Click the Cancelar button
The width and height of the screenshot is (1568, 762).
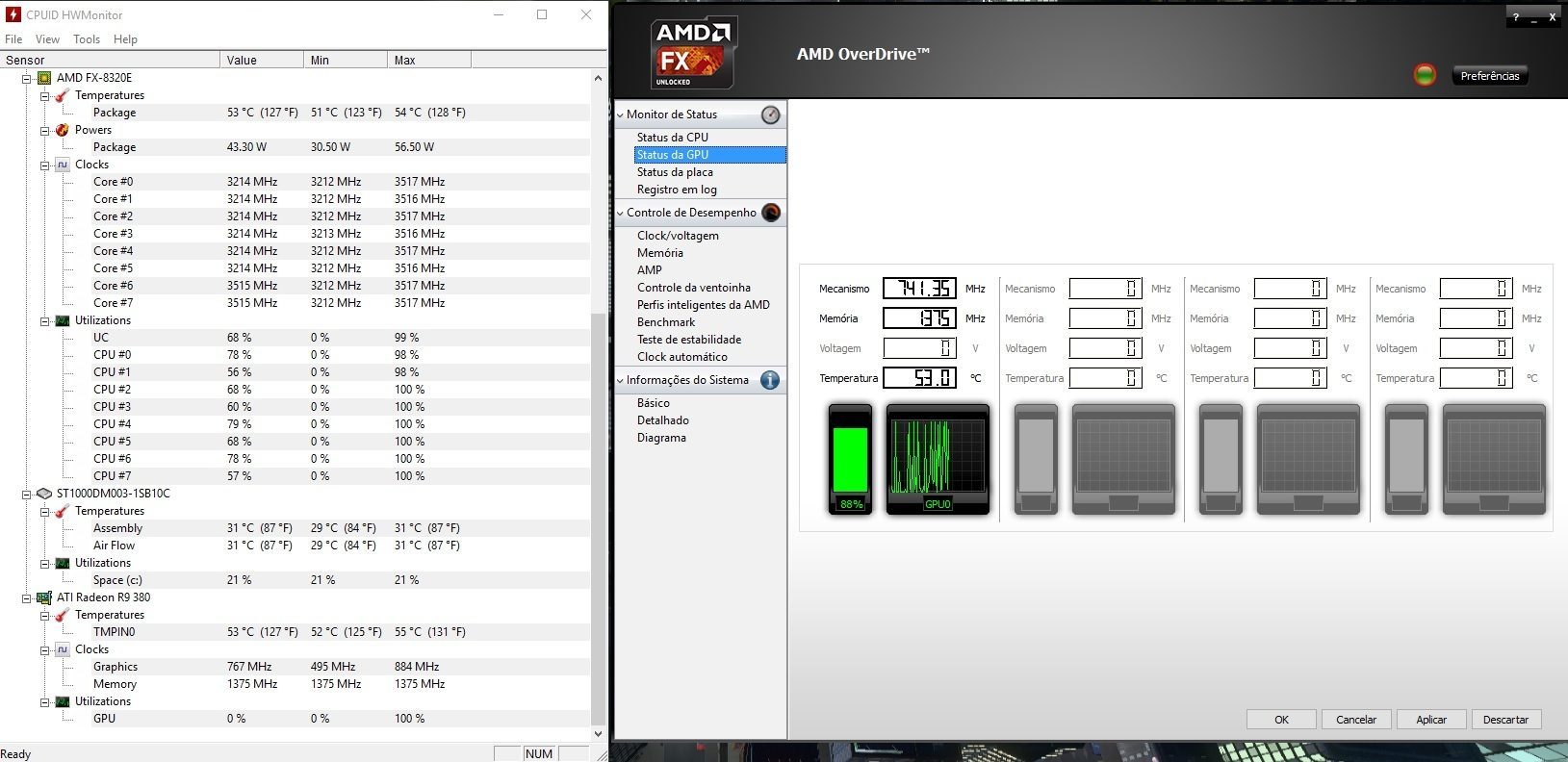click(x=1356, y=719)
